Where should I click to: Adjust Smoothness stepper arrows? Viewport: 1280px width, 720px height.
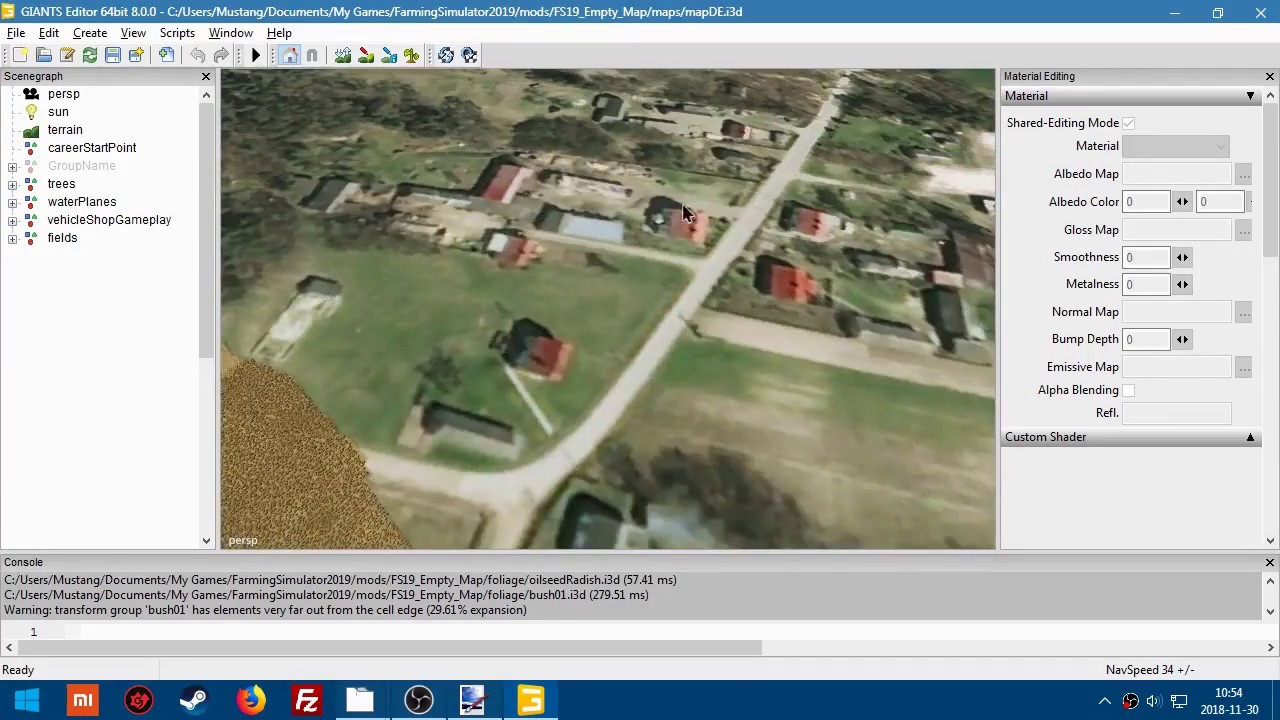[1182, 257]
